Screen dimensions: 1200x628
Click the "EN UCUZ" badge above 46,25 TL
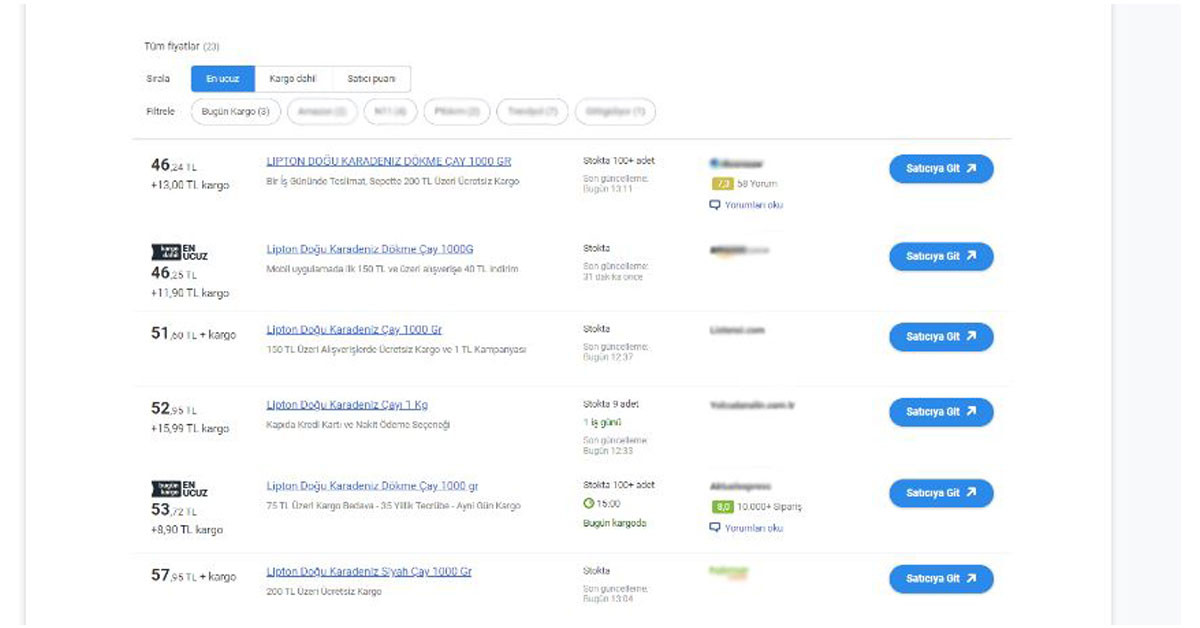point(180,252)
